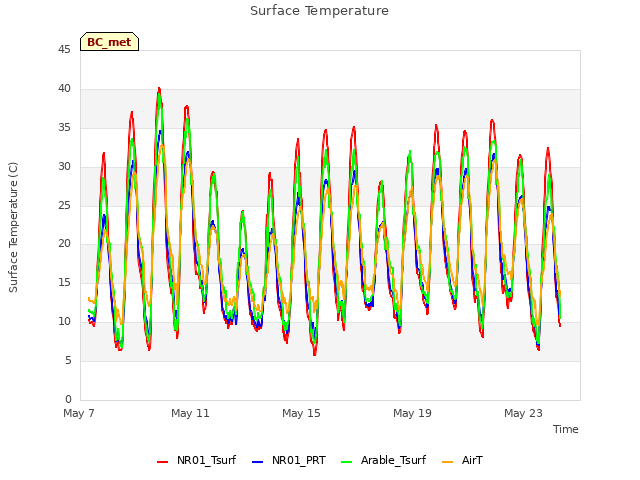This screenshot has width=640, height=480.
Task: Click the 0 y-axis tick label
Action: (68, 399)
